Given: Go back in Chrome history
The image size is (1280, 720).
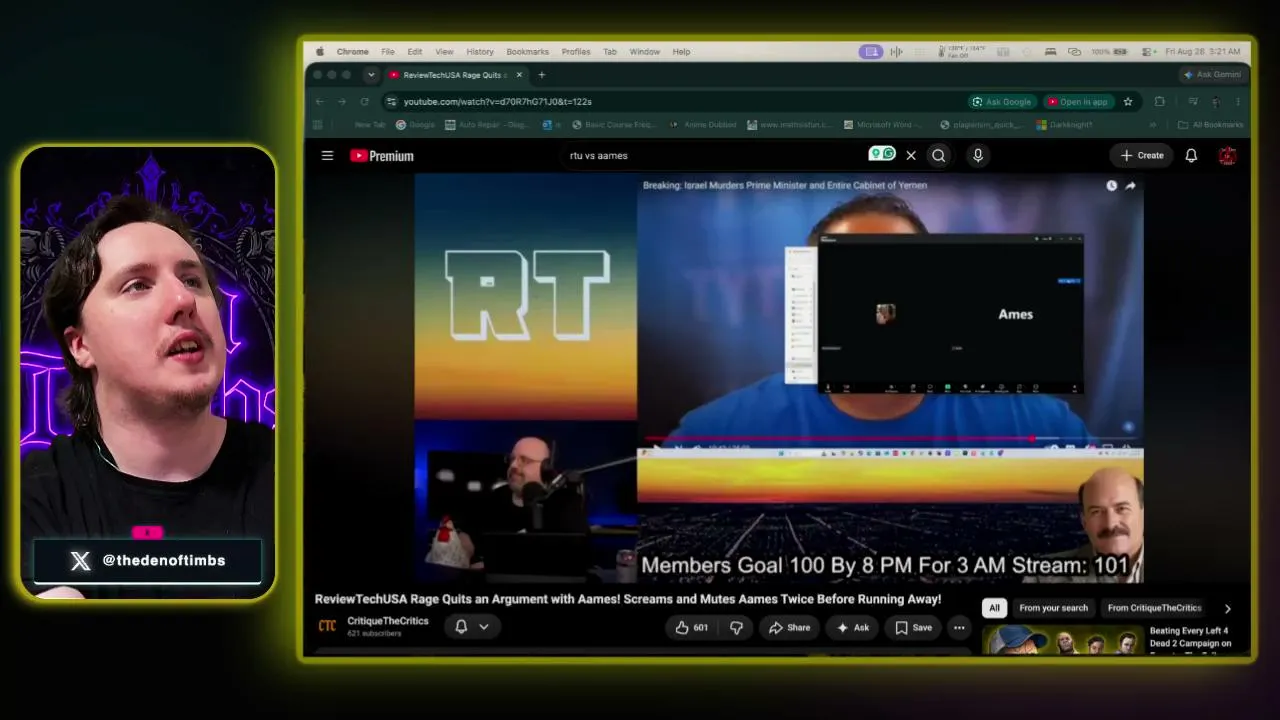Looking at the screenshot, I should [320, 102].
